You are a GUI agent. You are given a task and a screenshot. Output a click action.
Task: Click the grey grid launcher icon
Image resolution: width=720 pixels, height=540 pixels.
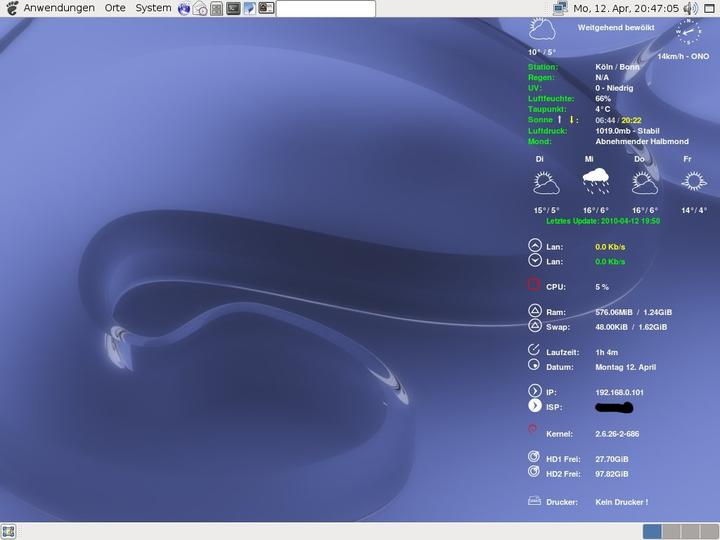[x=217, y=8]
